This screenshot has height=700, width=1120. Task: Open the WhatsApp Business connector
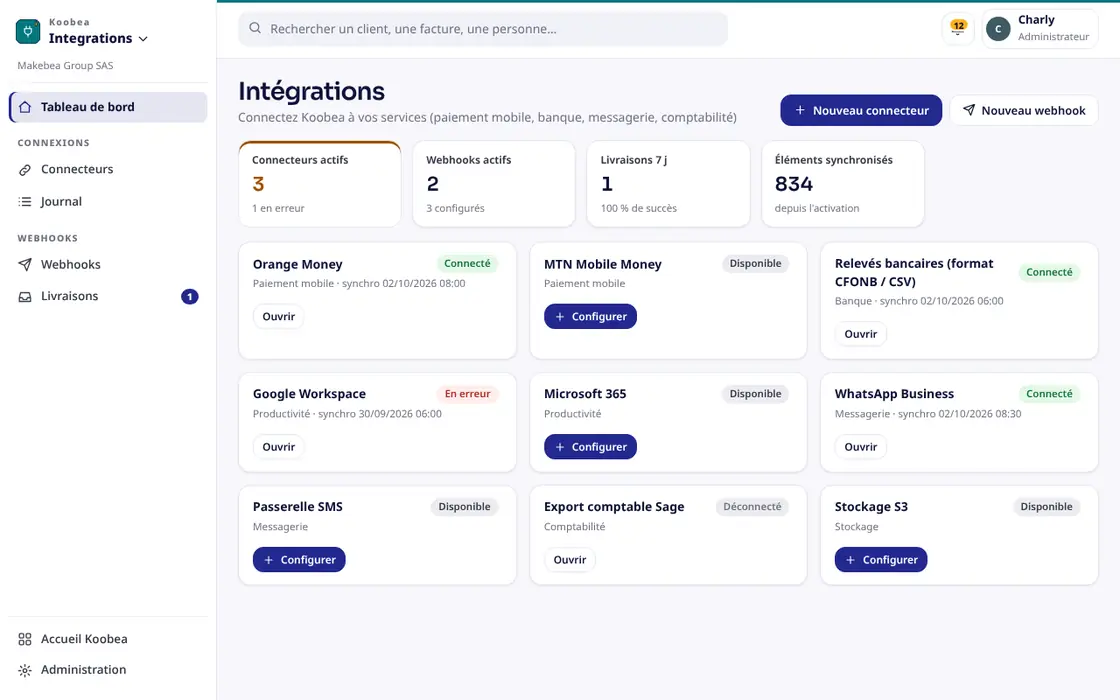point(861,447)
